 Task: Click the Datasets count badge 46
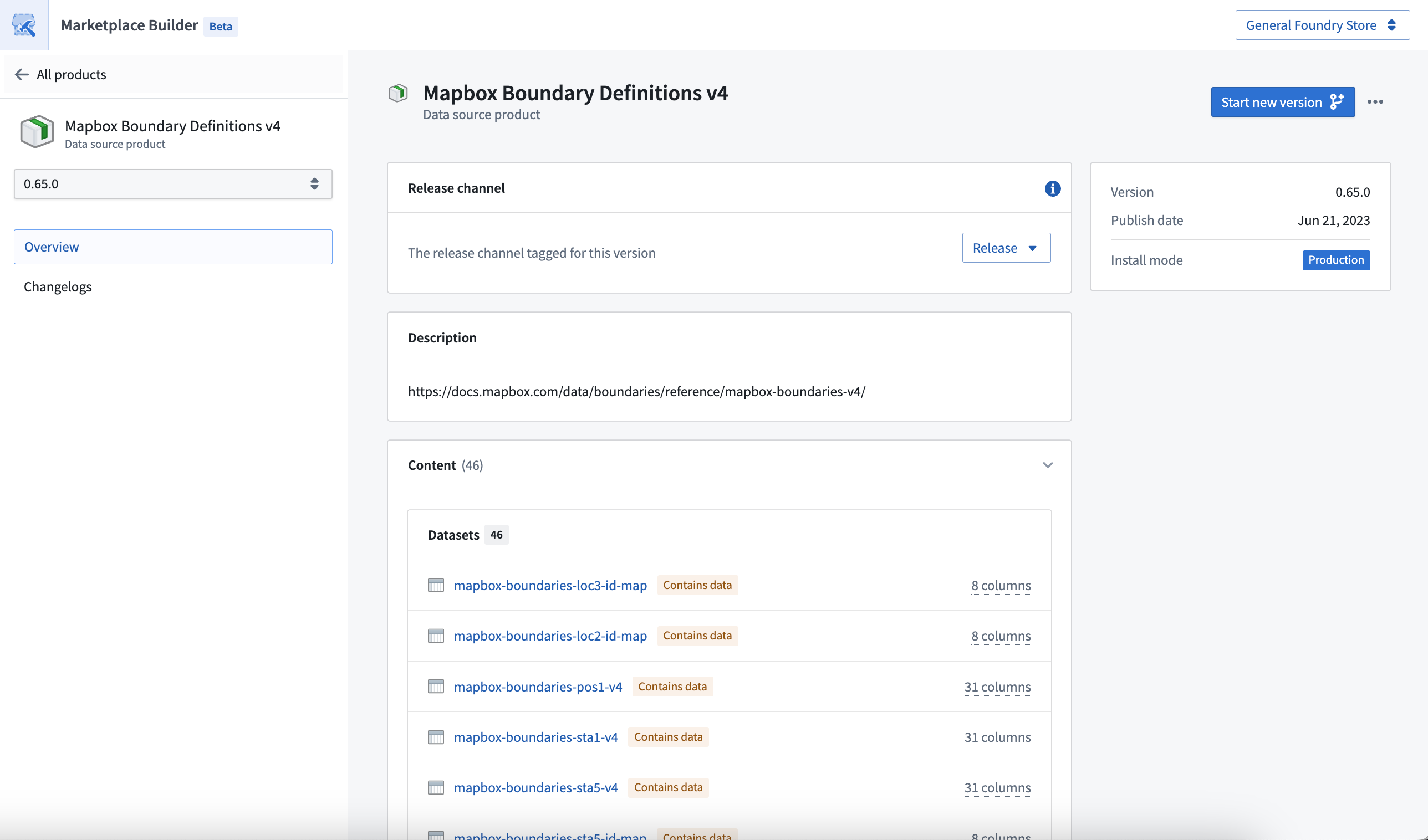[x=496, y=535]
